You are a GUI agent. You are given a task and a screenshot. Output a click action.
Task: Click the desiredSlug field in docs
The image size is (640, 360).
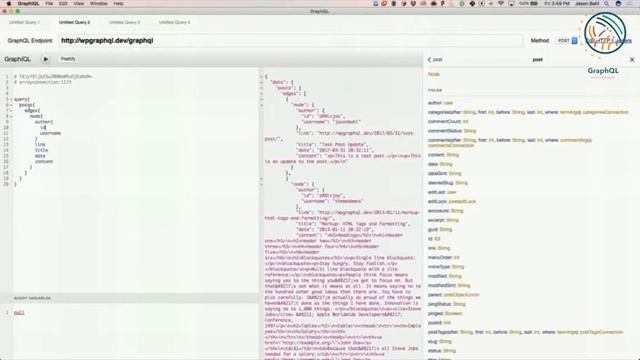(440, 183)
